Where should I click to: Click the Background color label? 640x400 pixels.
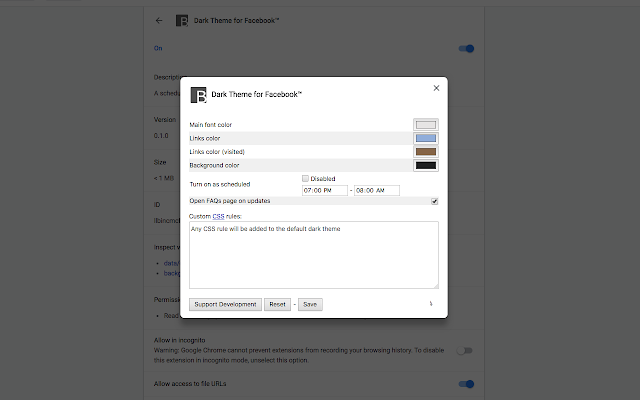214,165
